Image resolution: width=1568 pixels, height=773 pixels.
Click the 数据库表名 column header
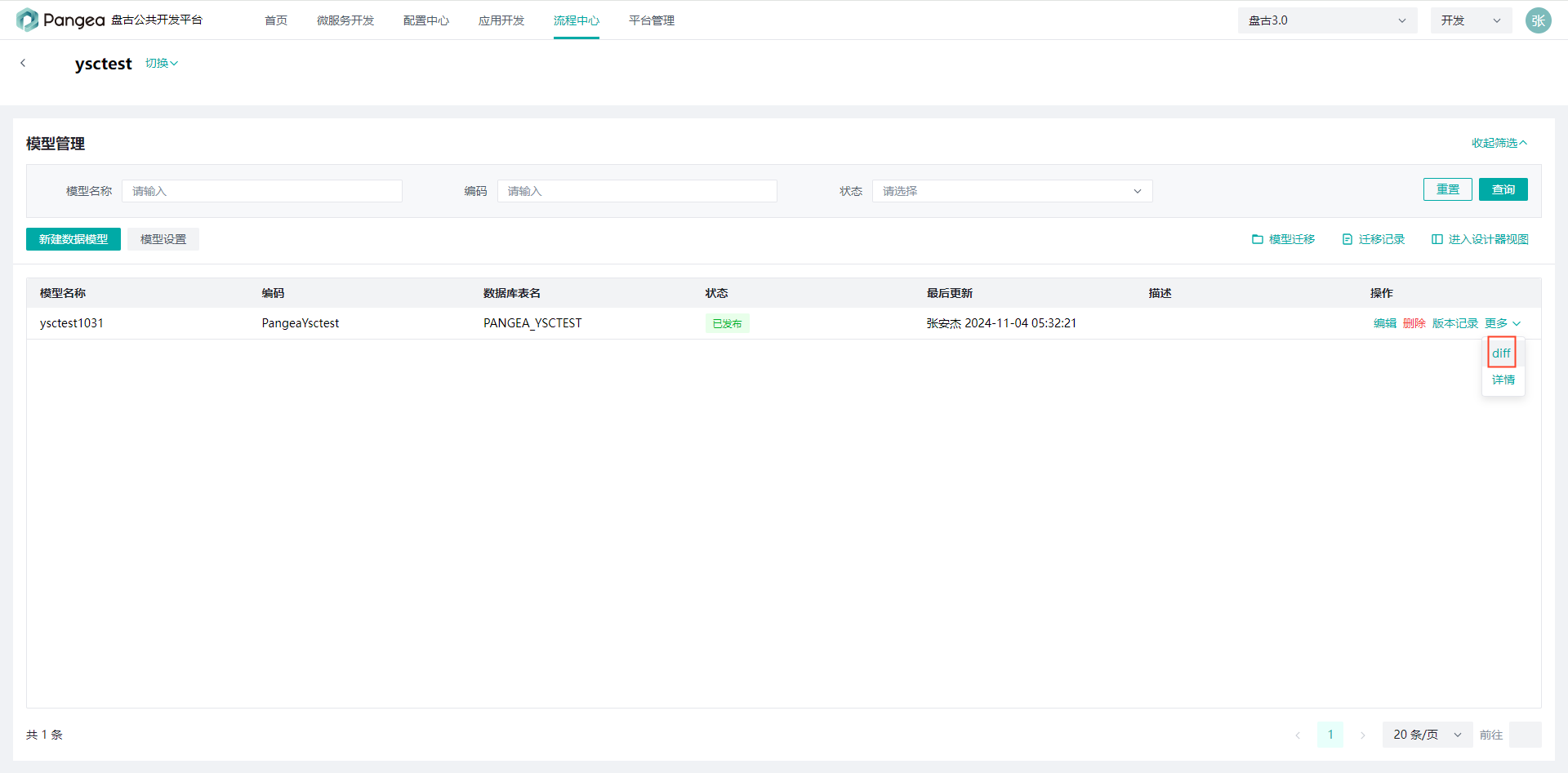pyautogui.click(x=512, y=293)
